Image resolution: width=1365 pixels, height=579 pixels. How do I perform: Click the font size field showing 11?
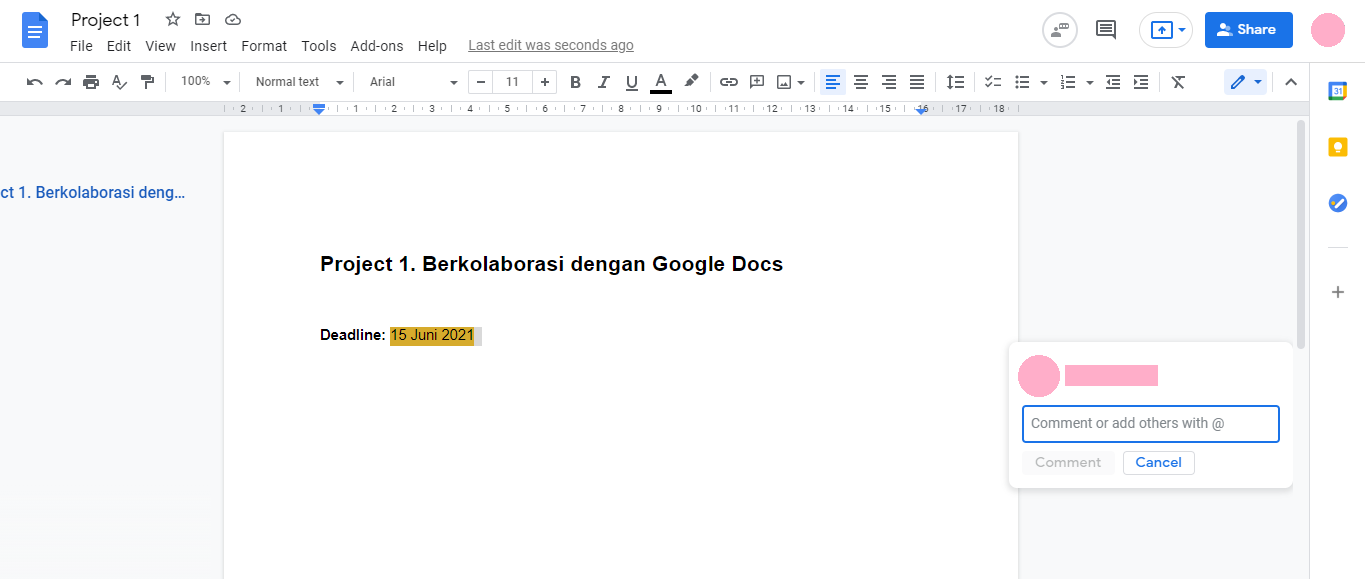pyautogui.click(x=513, y=82)
